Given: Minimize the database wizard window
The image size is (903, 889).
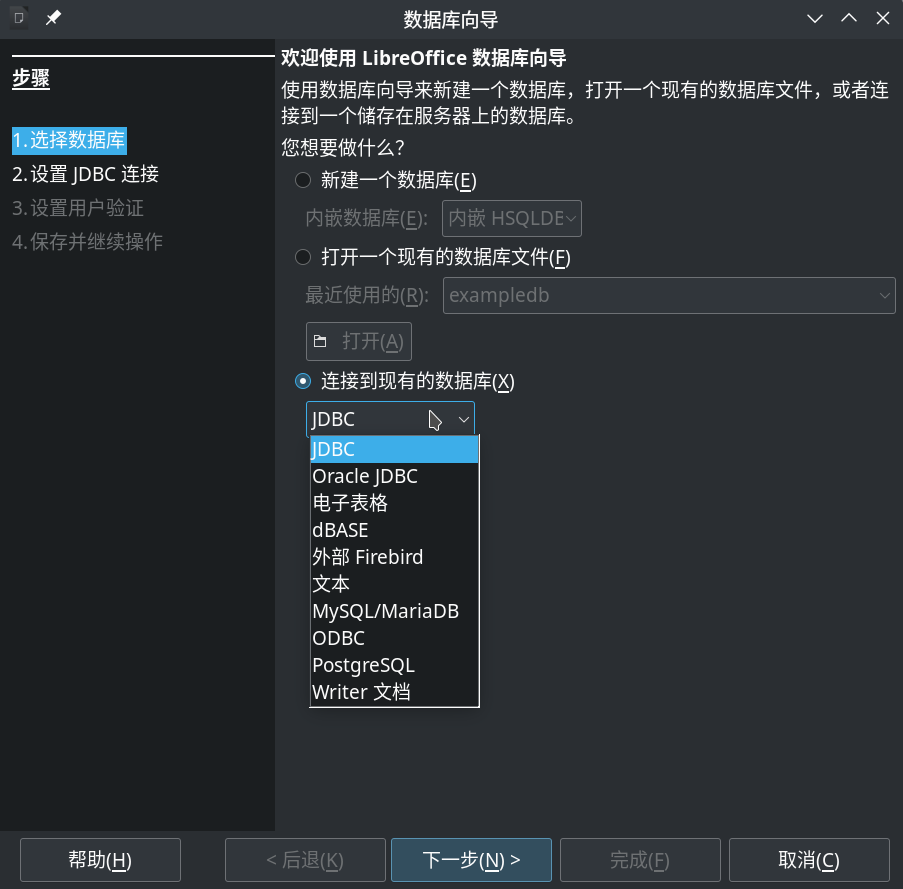Looking at the screenshot, I should coord(814,18).
